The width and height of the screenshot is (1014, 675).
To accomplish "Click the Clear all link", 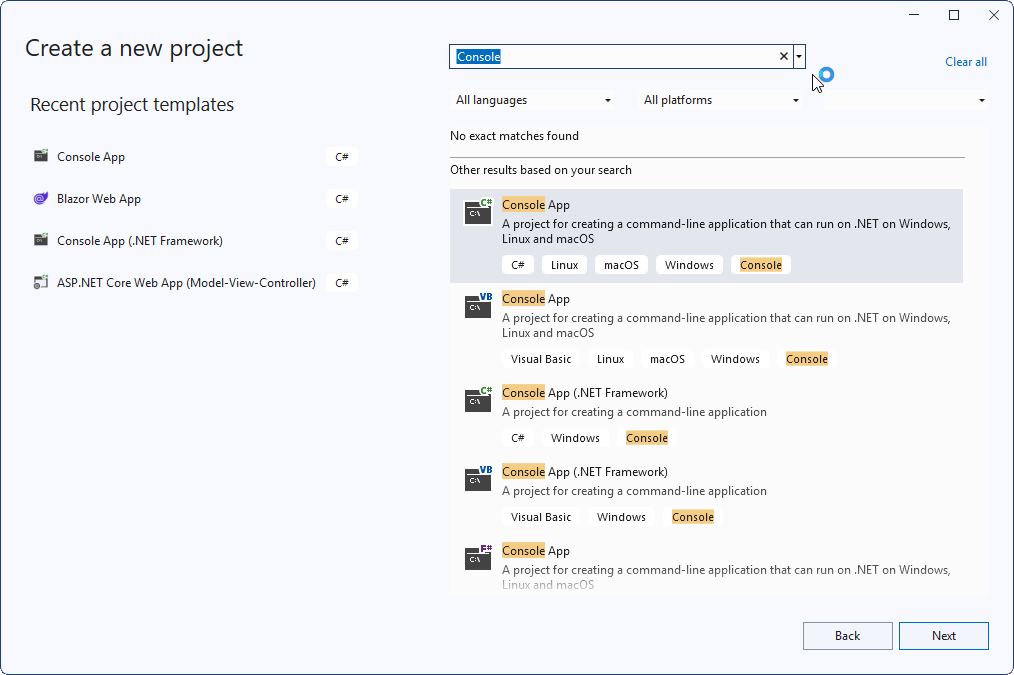I will (965, 61).
